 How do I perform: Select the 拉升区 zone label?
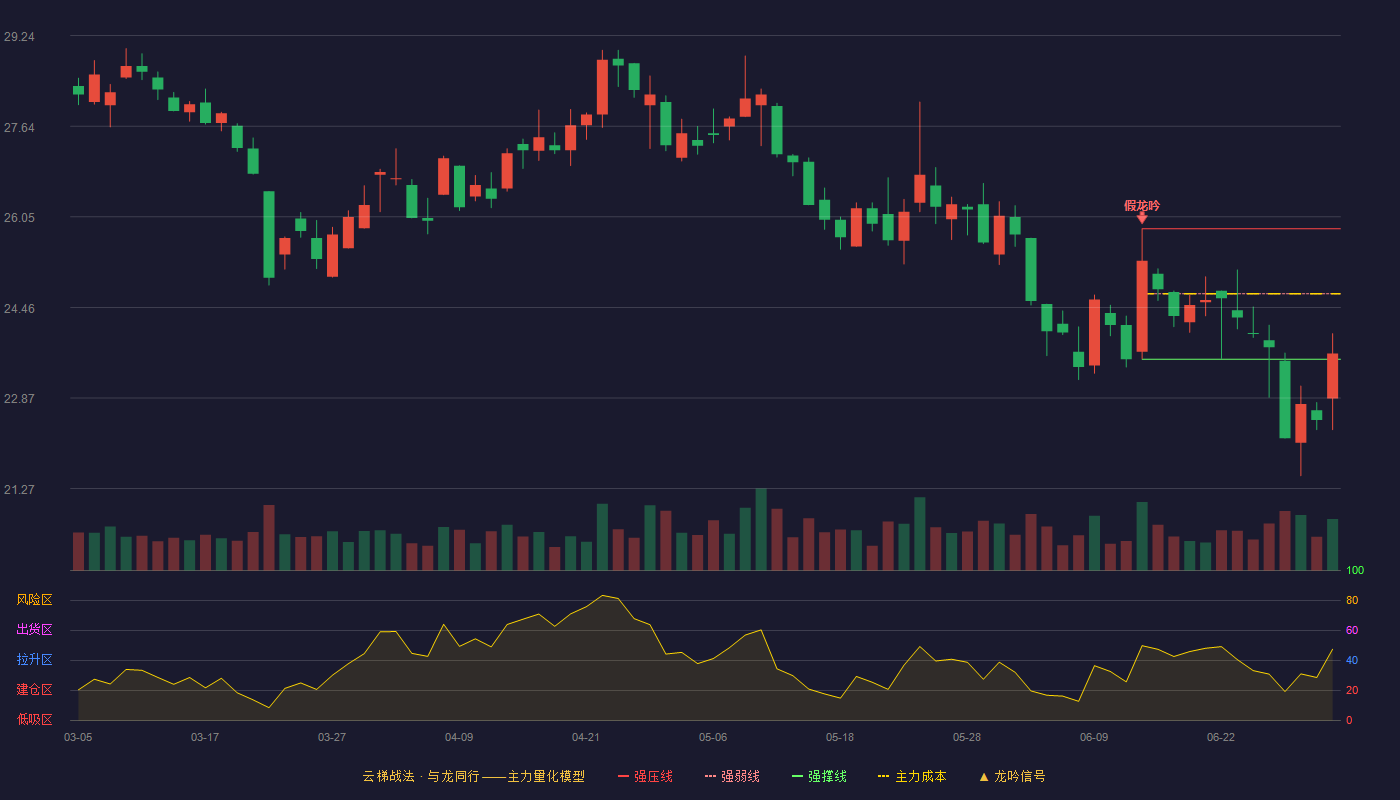(x=34, y=660)
